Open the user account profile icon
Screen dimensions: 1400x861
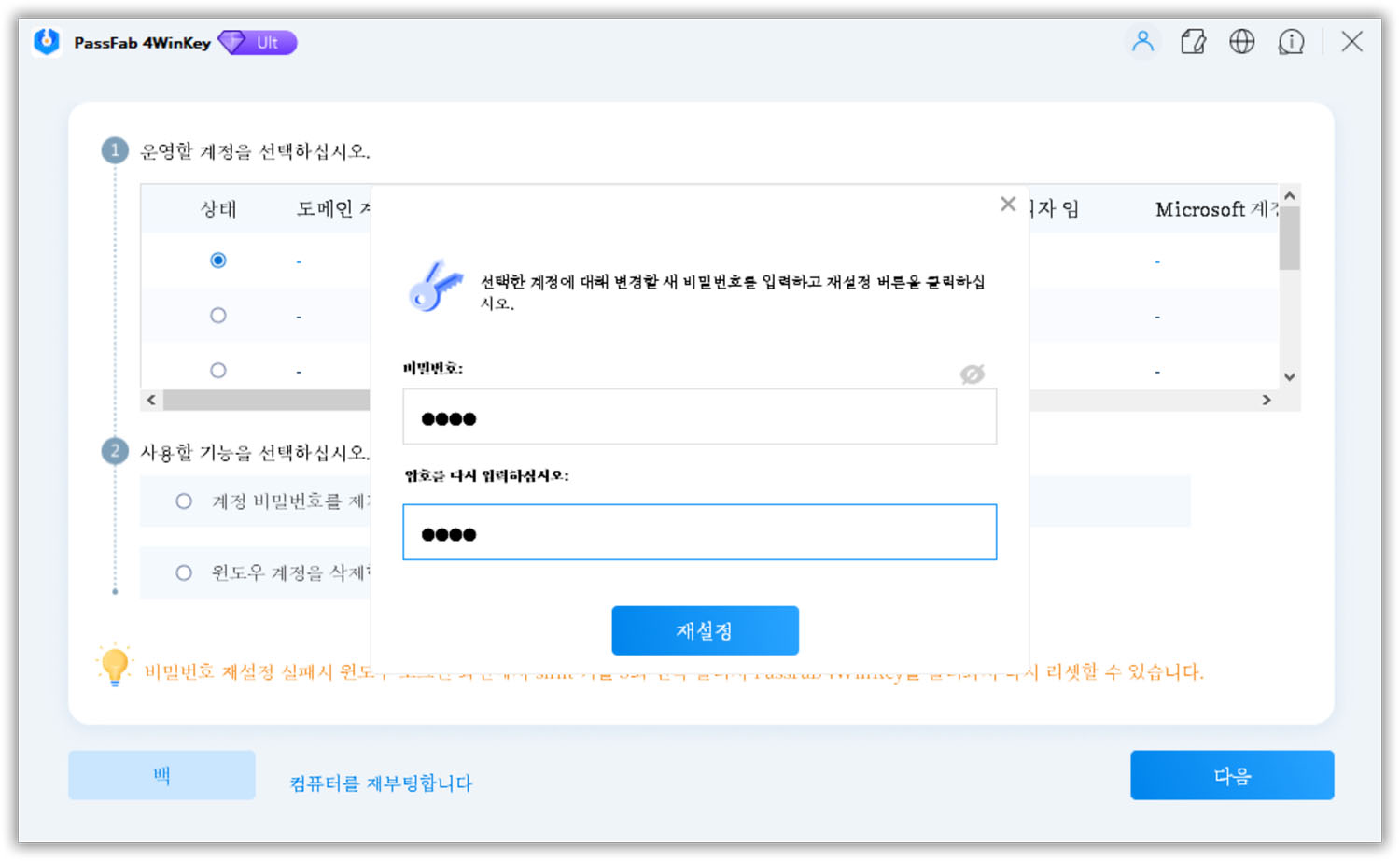[1142, 41]
